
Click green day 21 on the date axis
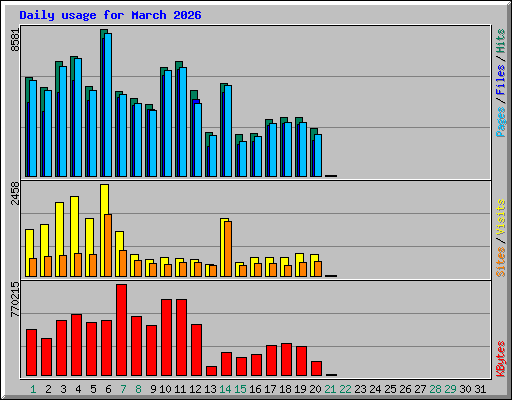[330, 389]
